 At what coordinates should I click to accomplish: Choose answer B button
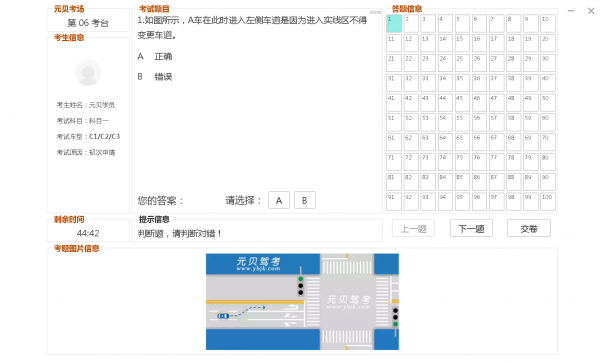[305, 200]
